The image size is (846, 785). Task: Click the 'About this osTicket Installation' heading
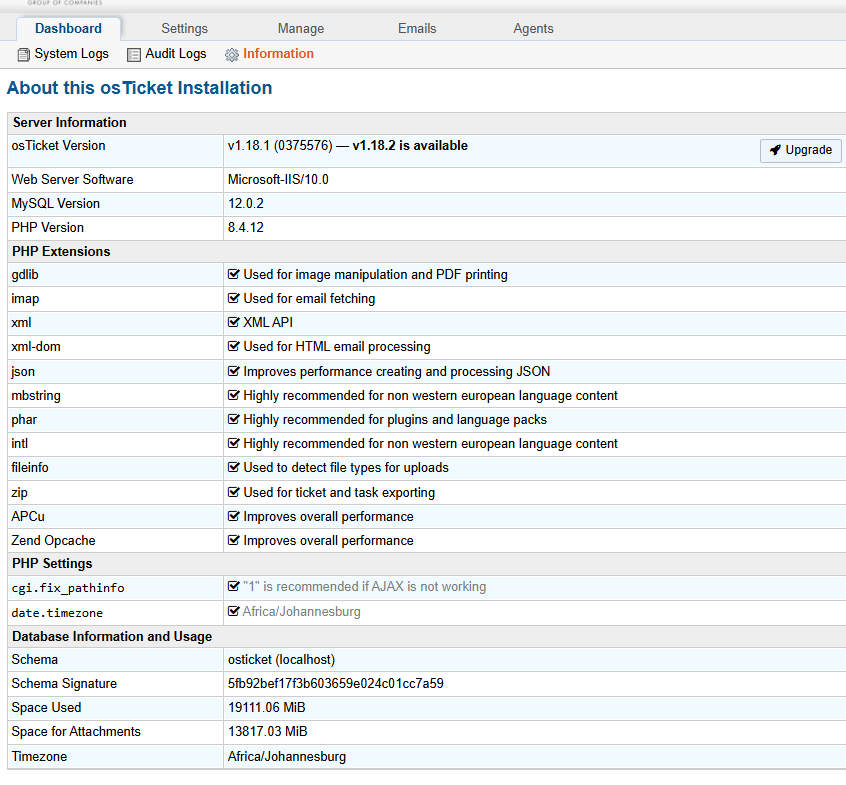coord(139,88)
